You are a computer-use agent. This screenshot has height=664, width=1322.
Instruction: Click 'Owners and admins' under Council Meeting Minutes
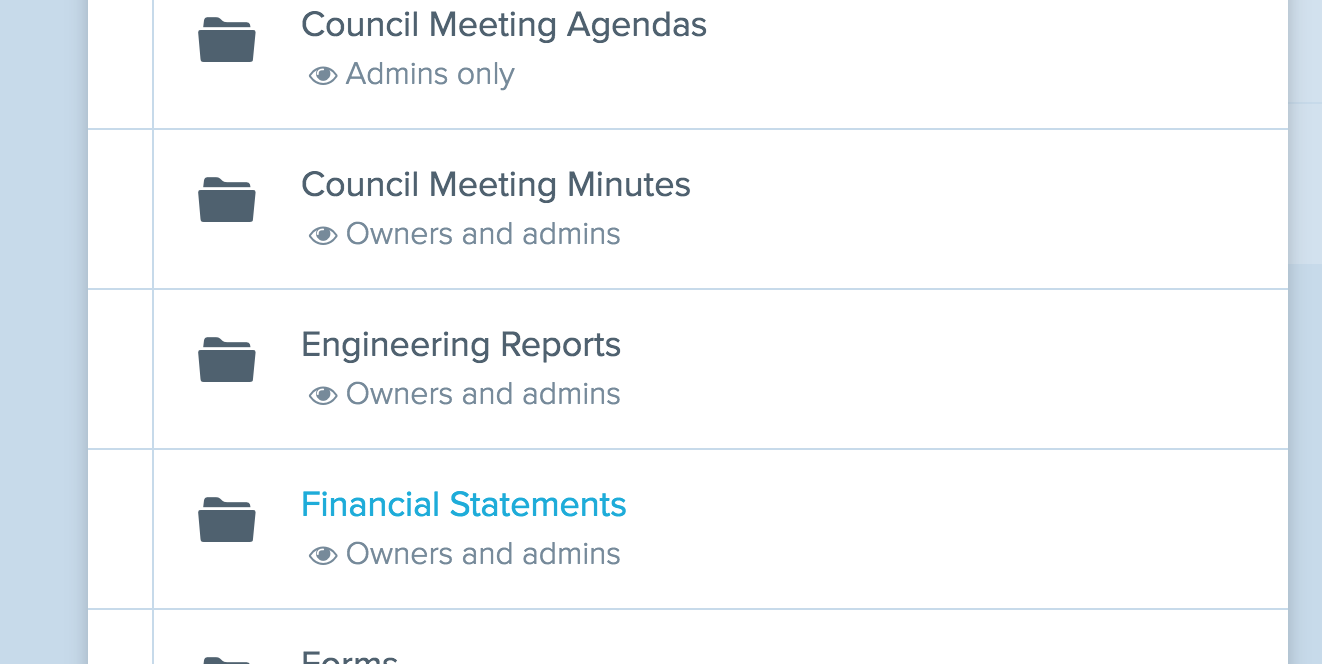[x=483, y=234]
